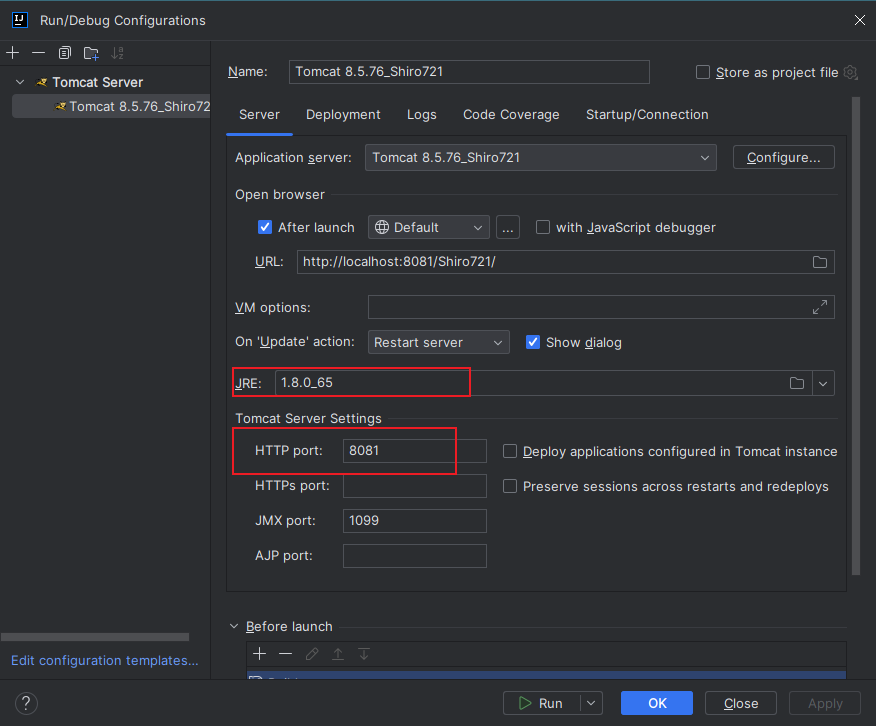Click the VM options input field
Image resolution: width=876 pixels, height=726 pixels.
601,307
